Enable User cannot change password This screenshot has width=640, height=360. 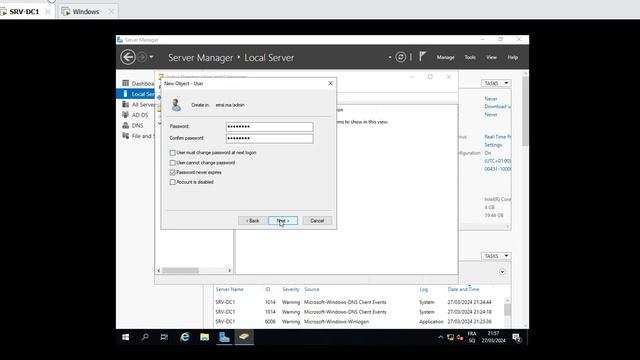tap(173, 163)
